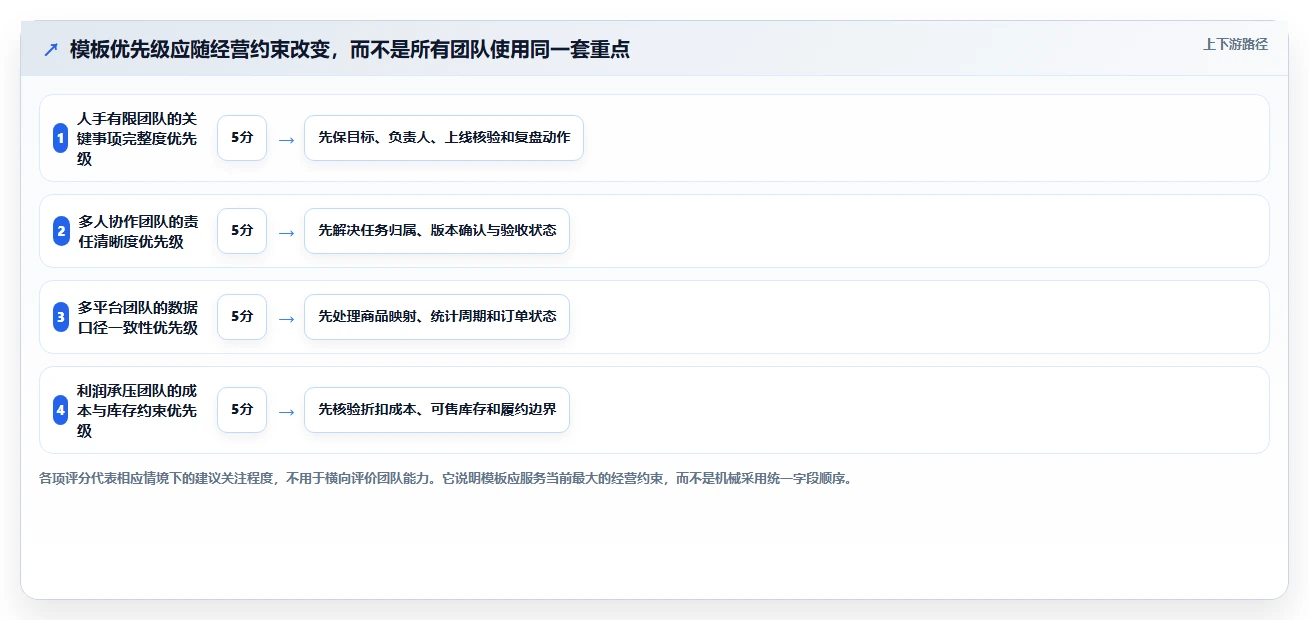Click the footnote starting with 各项评分代表相应情境下
Viewport: 1309px width, 620px height.
tap(446, 478)
